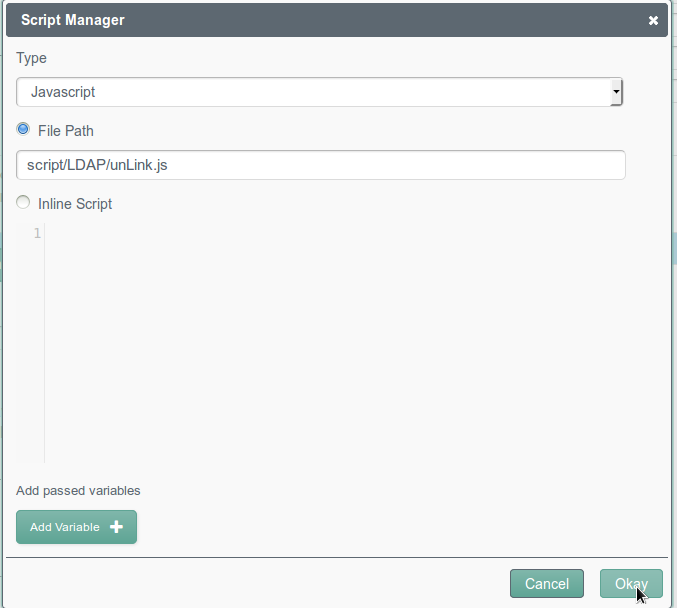The height and width of the screenshot is (608, 677).
Task: Click the plus icon on Add Variable
Action: tap(116, 527)
